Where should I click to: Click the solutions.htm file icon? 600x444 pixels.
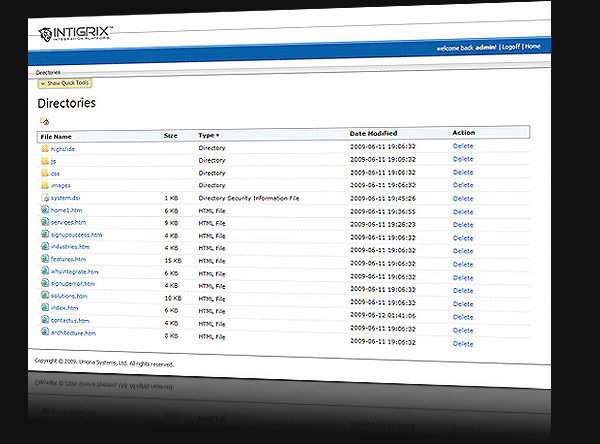pos(45,295)
